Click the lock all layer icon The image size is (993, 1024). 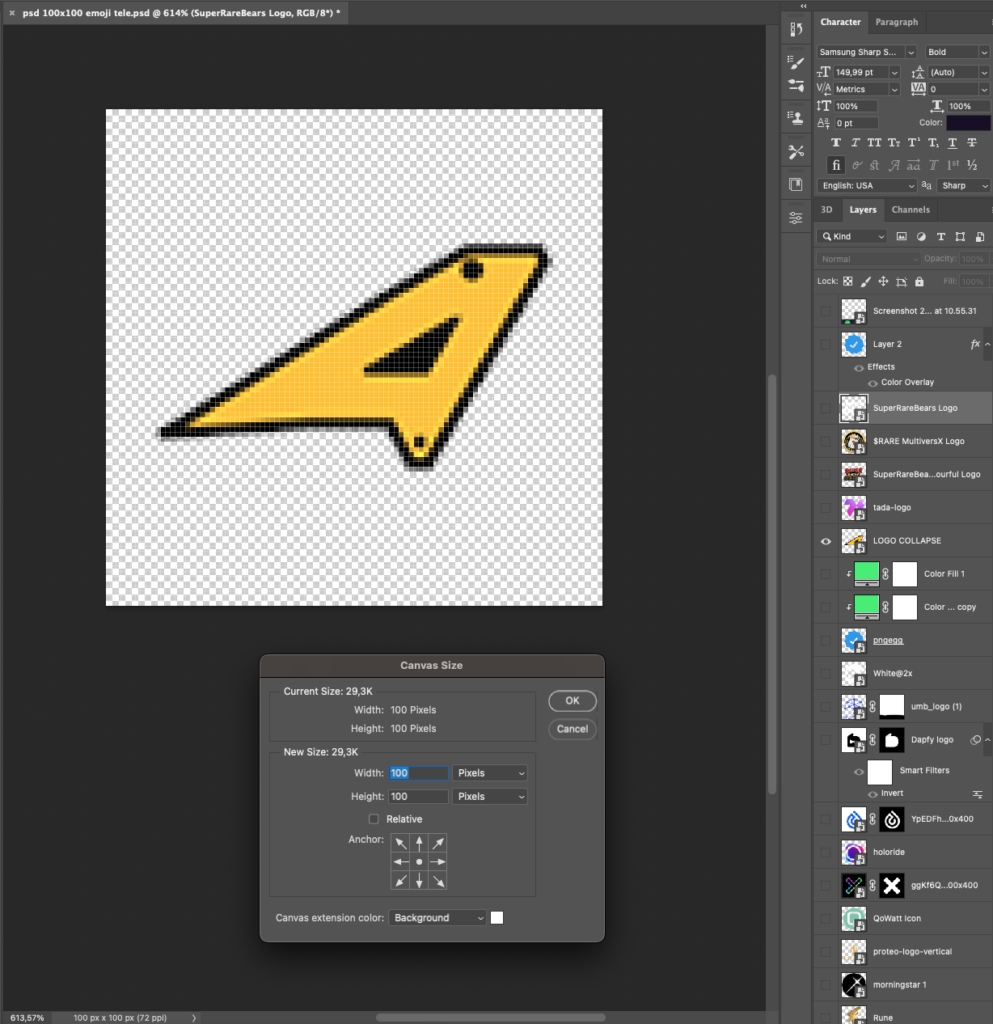[x=918, y=282]
